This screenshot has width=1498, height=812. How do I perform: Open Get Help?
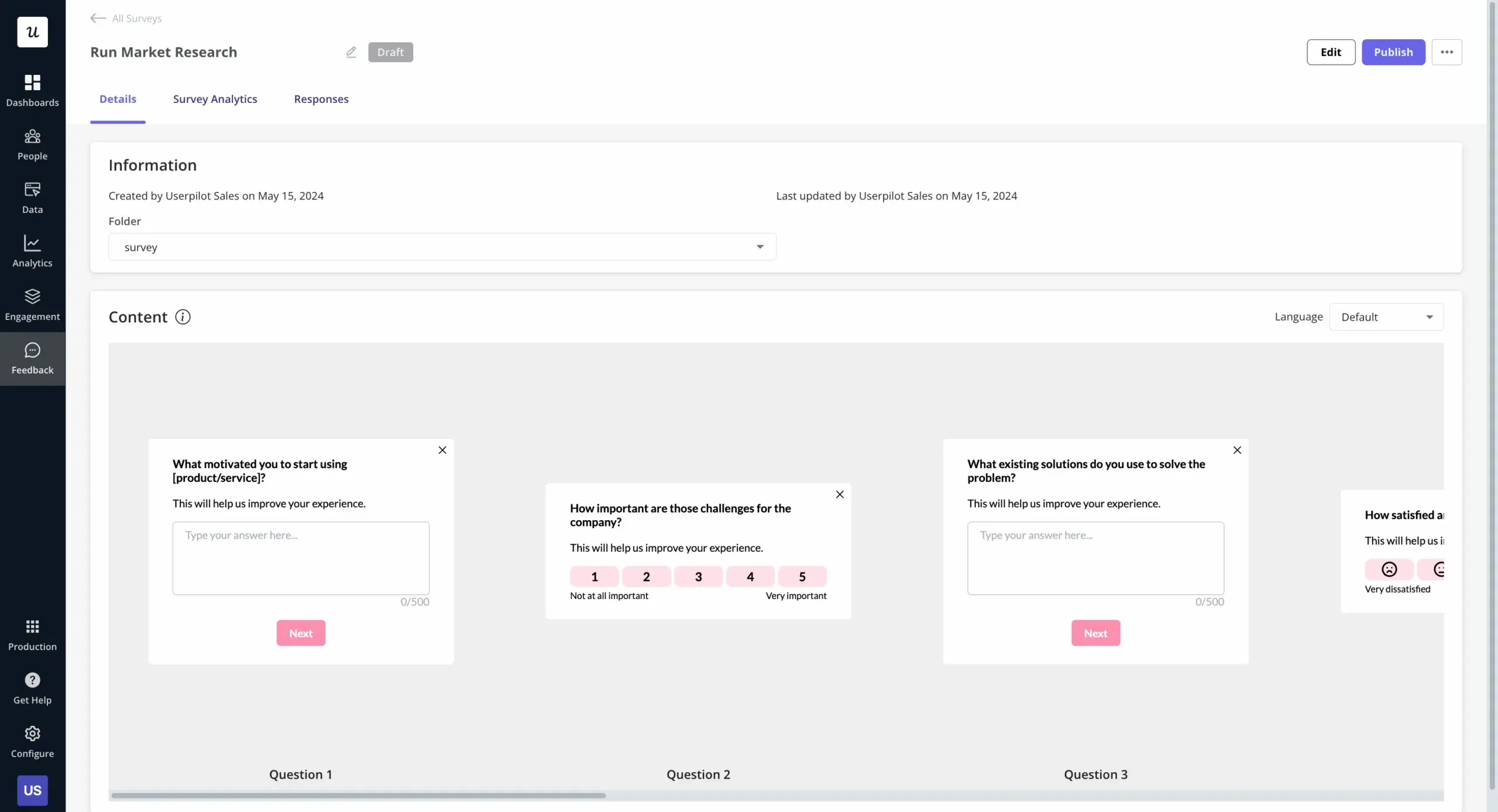32,689
